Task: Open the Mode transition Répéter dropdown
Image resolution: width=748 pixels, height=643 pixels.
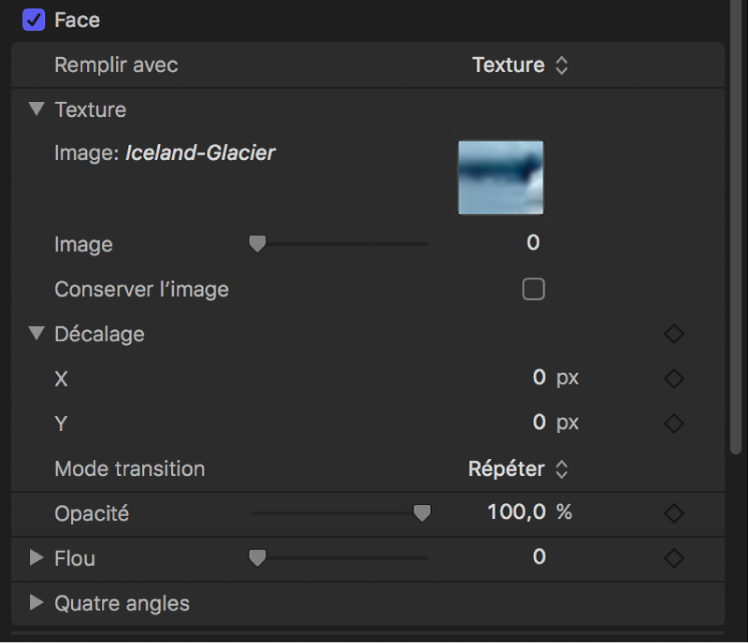Action: click(518, 469)
